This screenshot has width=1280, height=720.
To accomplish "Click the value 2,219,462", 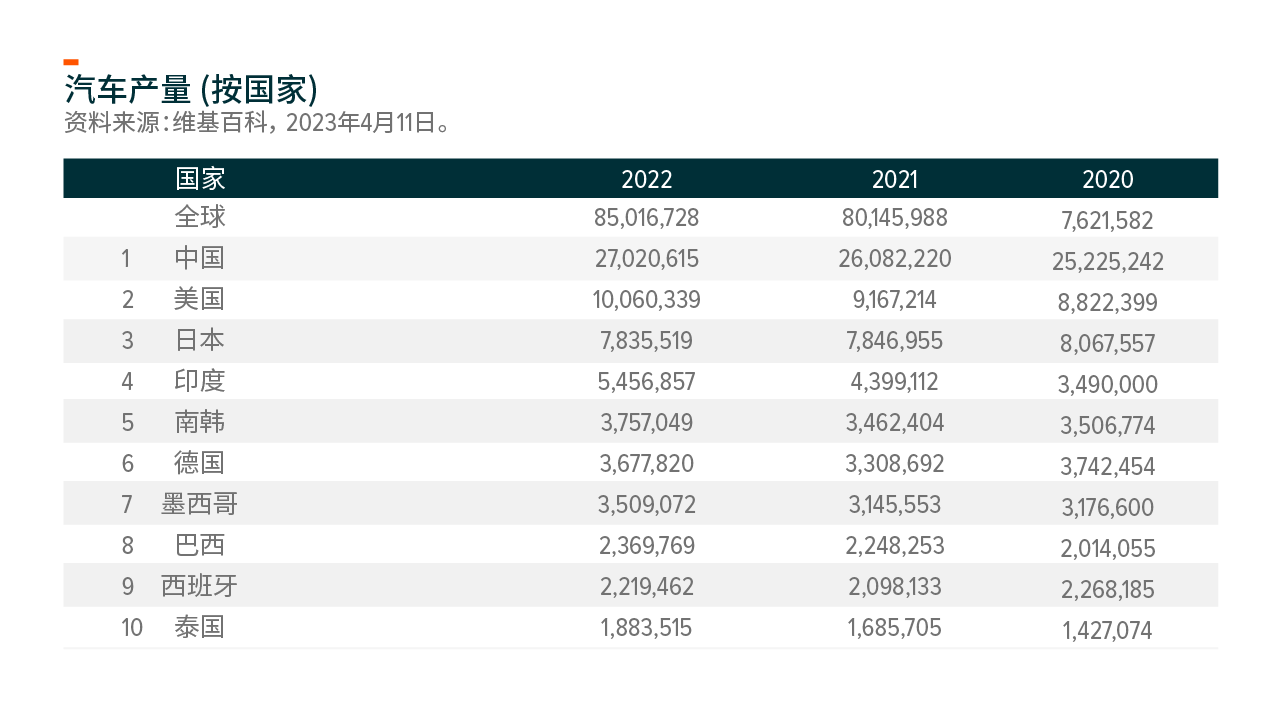I will click(647, 587).
